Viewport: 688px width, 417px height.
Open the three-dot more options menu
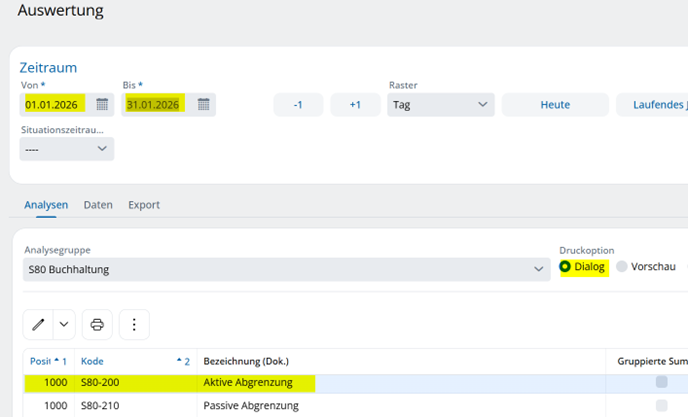pos(134,324)
